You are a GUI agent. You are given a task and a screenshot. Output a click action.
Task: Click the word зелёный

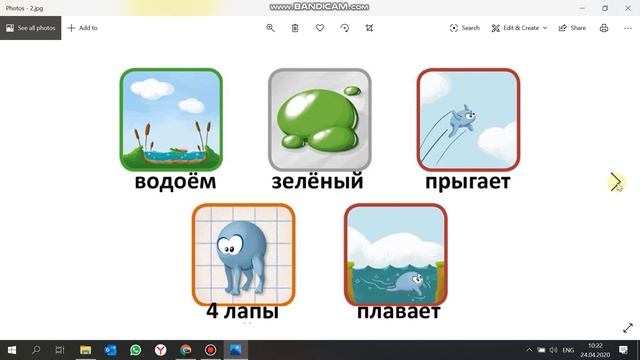tap(318, 181)
